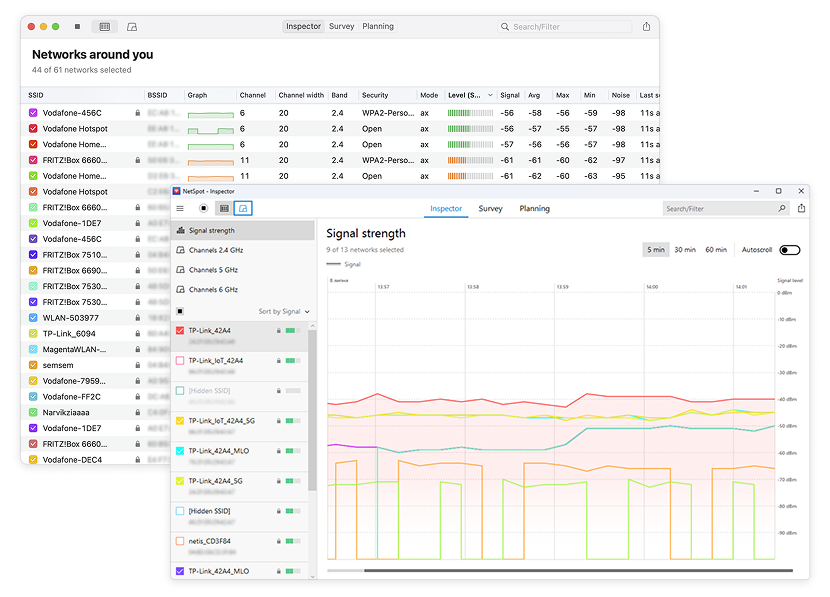Click the NetSpot app icon in the title bar
830x597 pixels.
pos(177,191)
